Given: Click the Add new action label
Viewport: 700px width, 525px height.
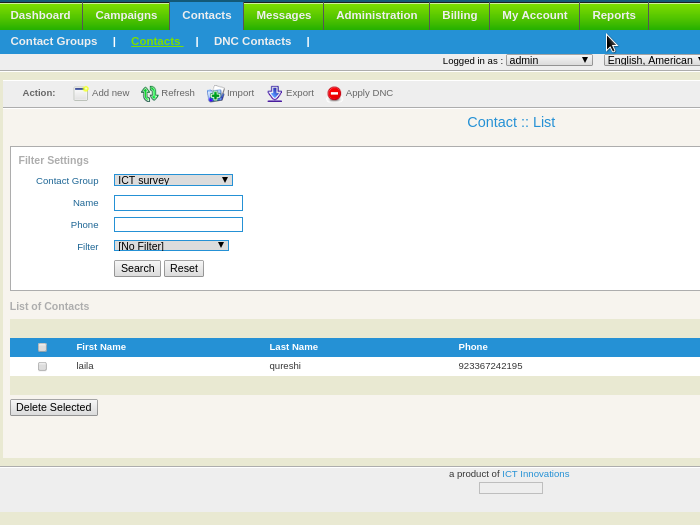Looking at the screenshot, I should [x=110, y=93].
